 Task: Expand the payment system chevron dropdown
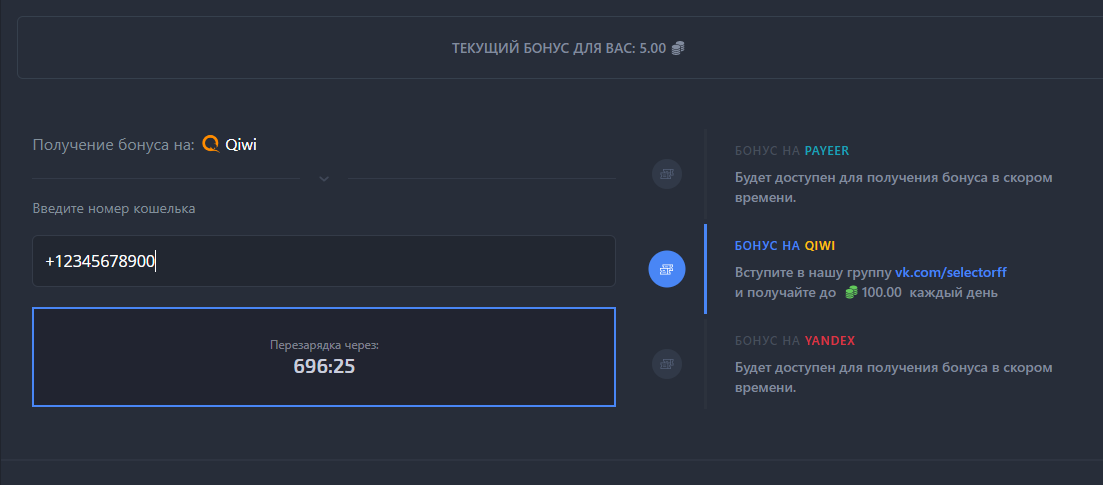324,179
